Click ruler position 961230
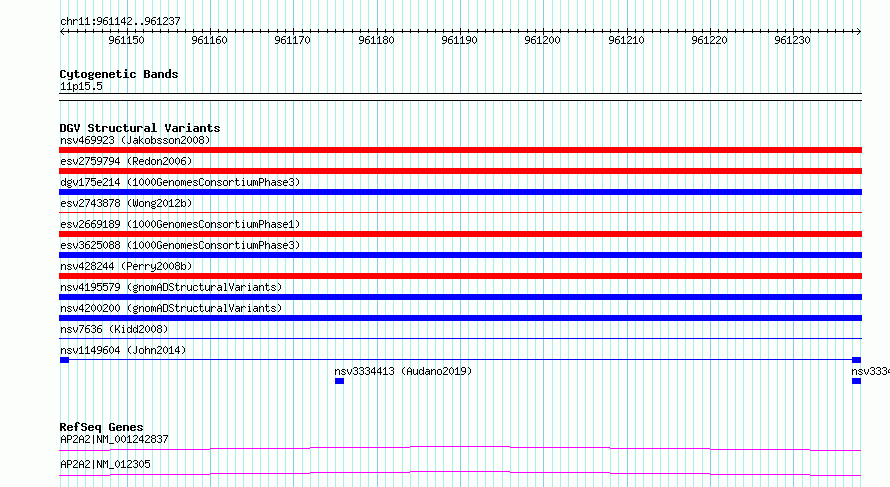 [792, 40]
